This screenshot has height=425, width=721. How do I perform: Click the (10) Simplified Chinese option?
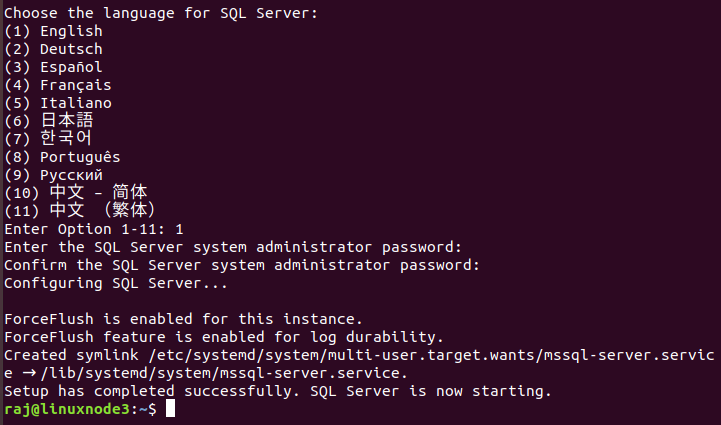(76, 193)
